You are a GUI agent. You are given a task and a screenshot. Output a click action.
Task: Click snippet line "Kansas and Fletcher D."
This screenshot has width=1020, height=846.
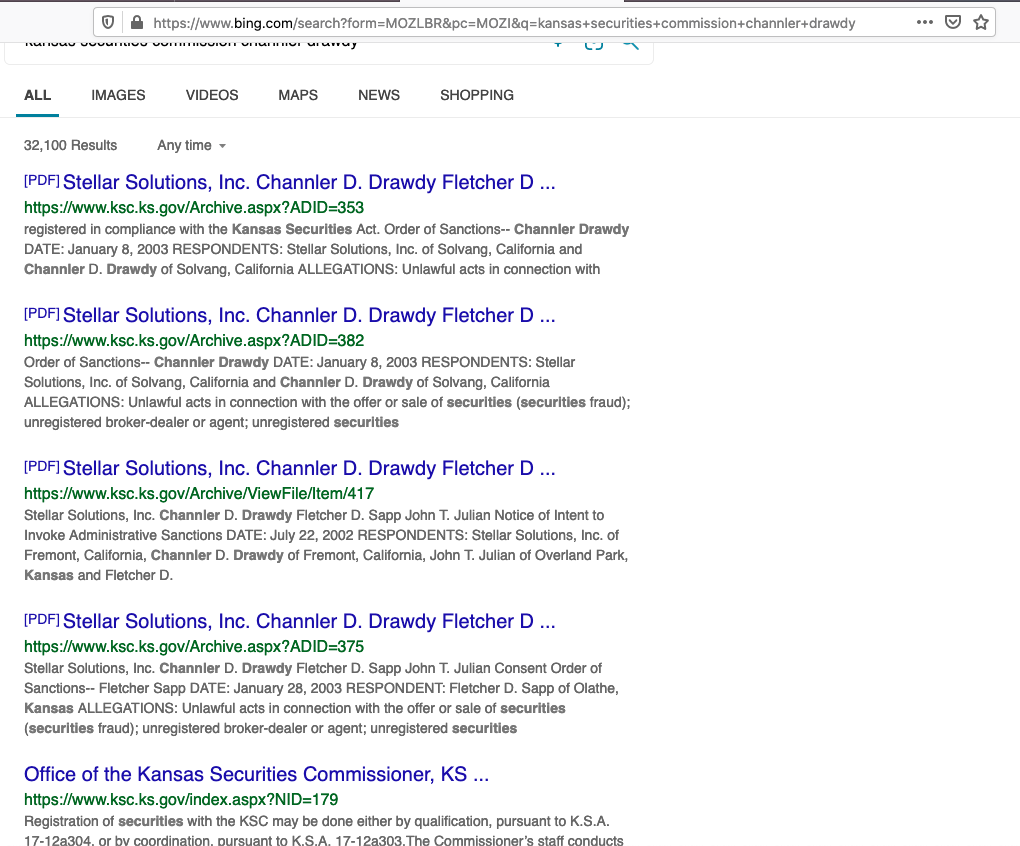point(99,575)
